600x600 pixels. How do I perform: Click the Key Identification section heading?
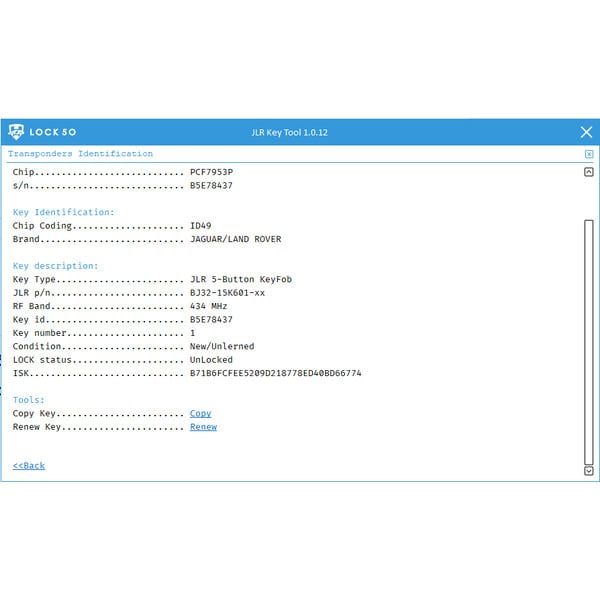(63, 212)
